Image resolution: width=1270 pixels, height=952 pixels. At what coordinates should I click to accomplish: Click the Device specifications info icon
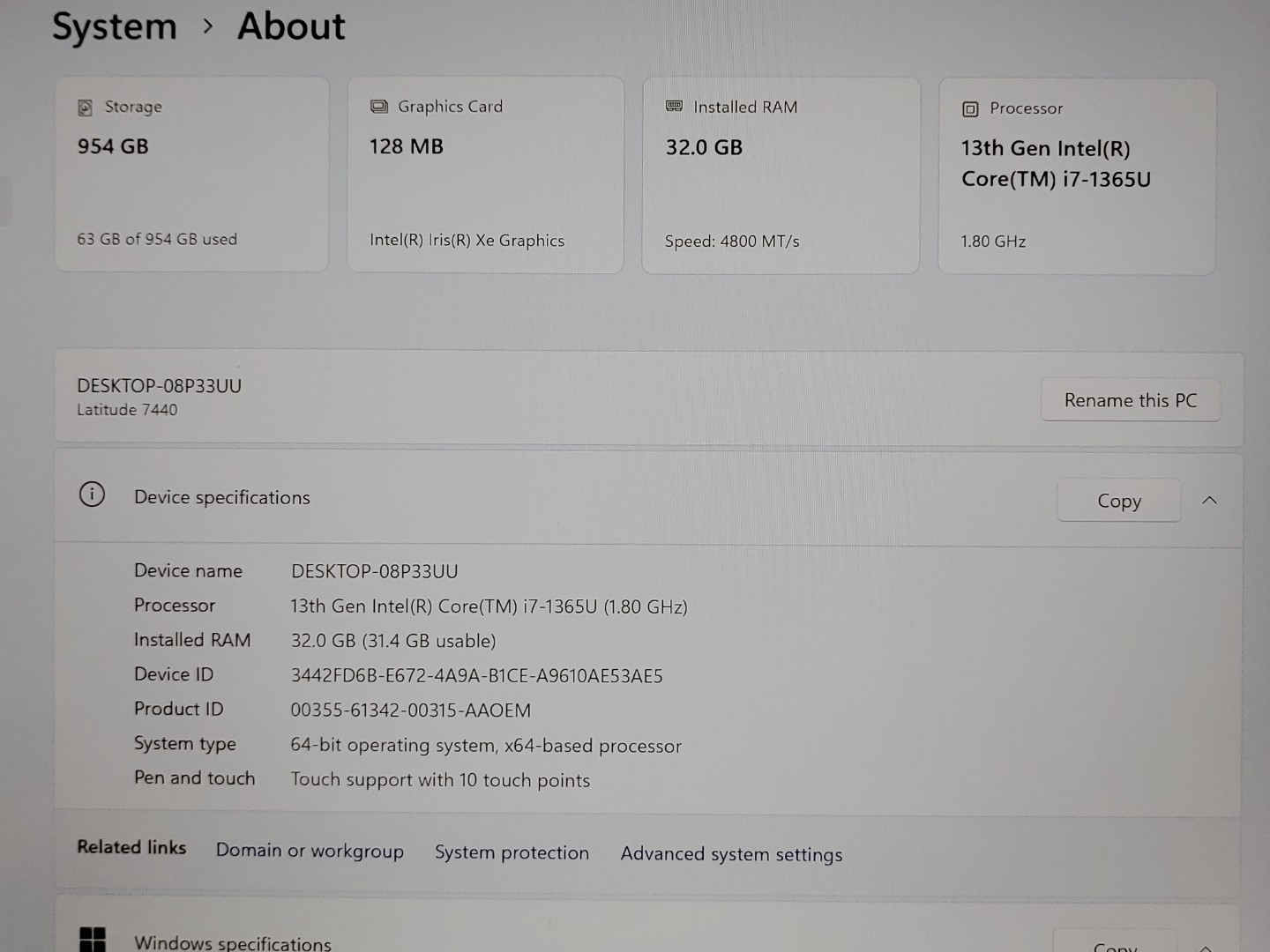click(x=92, y=495)
